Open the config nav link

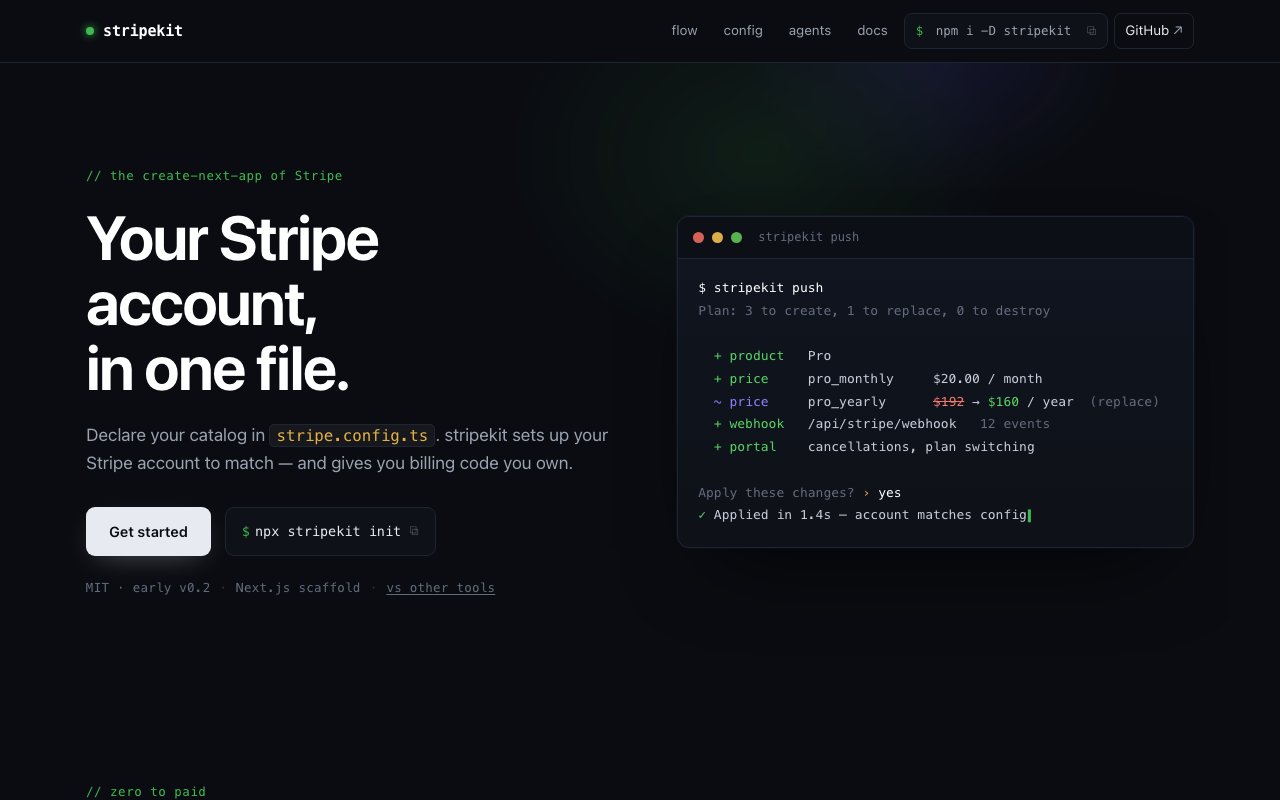(743, 31)
